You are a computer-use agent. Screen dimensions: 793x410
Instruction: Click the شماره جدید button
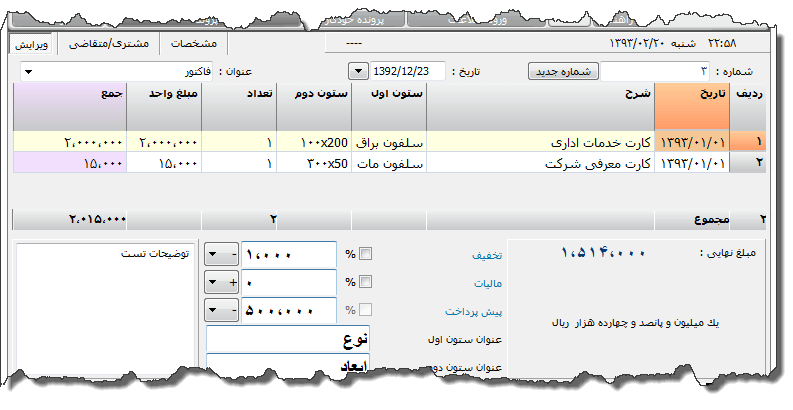tap(563, 72)
